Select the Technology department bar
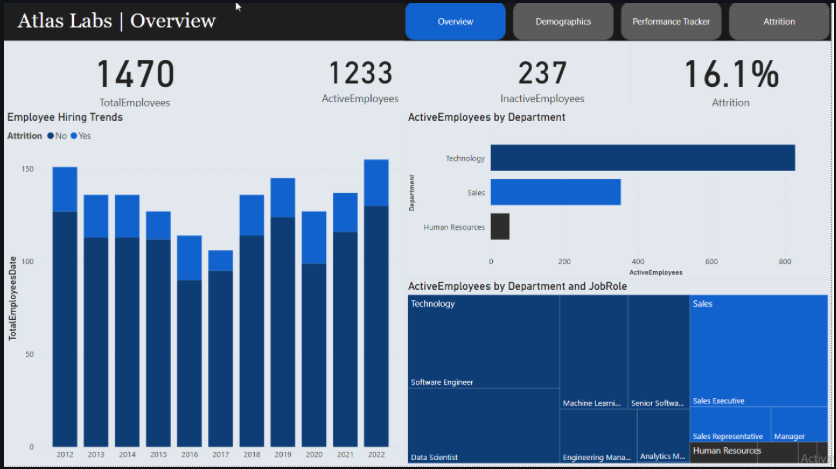The width and height of the screenshot is (836, 469). [x=642, y=158]
